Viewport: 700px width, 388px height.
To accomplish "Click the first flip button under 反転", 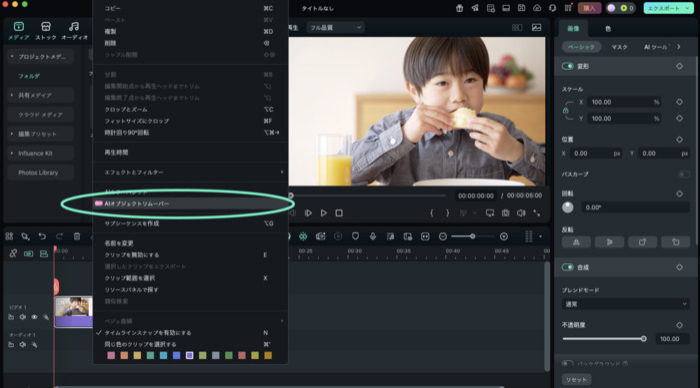I will tap(576, 242).
